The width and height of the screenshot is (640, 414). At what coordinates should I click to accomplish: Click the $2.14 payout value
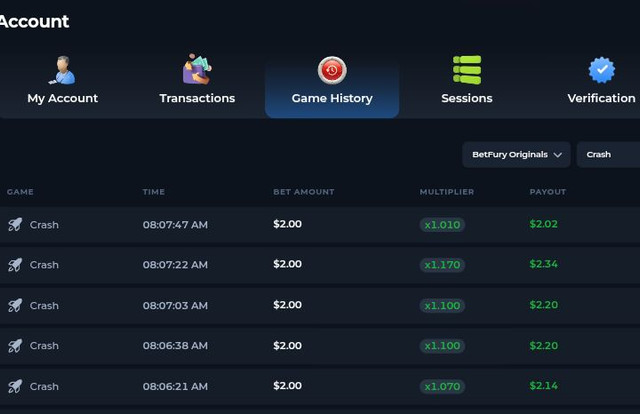point(543,385)
